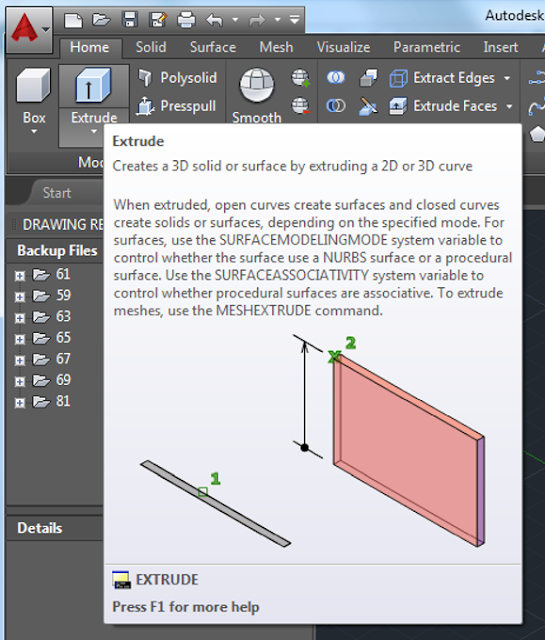545x640 pixels.
Task: Select folder 61 in Backup Files
Action: click(x=52, y=274)
